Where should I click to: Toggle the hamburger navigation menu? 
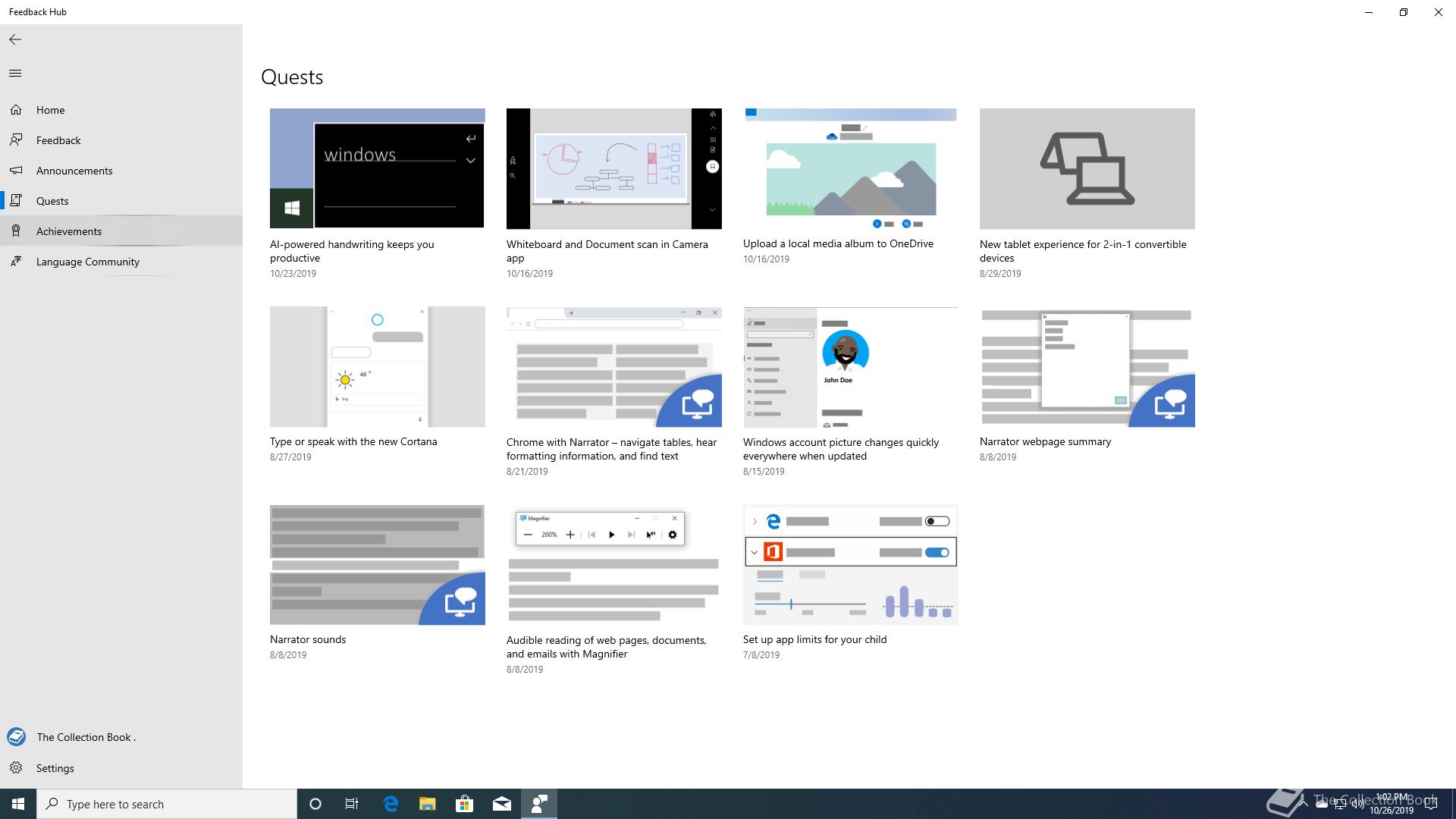[x=15, y=73]
